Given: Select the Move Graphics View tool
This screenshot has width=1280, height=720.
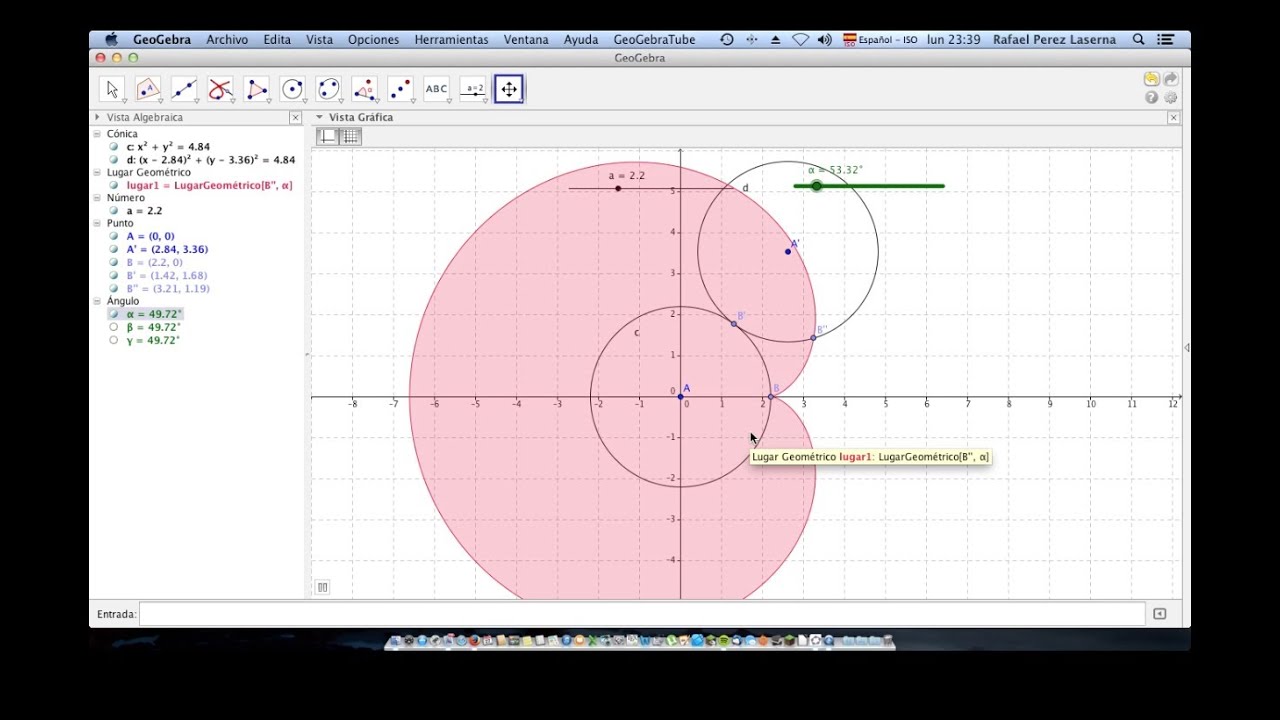Looking at the screenshot, I should click(x=508, y=89).
